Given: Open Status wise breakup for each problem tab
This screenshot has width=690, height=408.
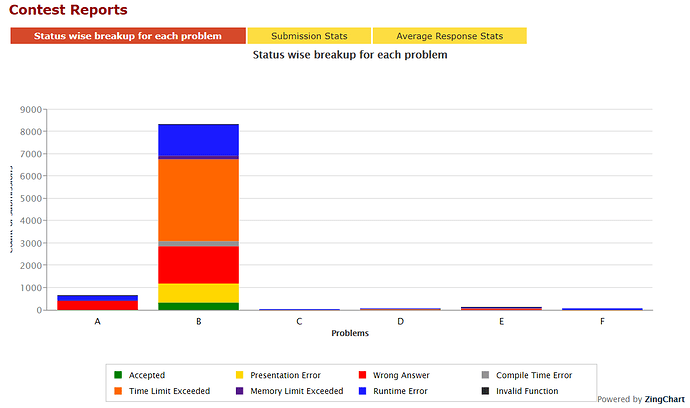Looking at the screenshot, I should point(128,36).
